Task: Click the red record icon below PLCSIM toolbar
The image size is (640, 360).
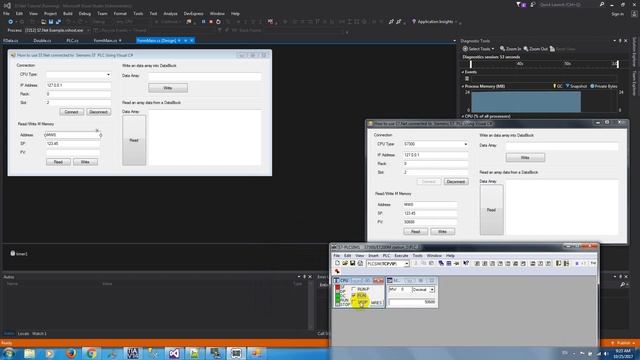Action: (x=337, y=271)
